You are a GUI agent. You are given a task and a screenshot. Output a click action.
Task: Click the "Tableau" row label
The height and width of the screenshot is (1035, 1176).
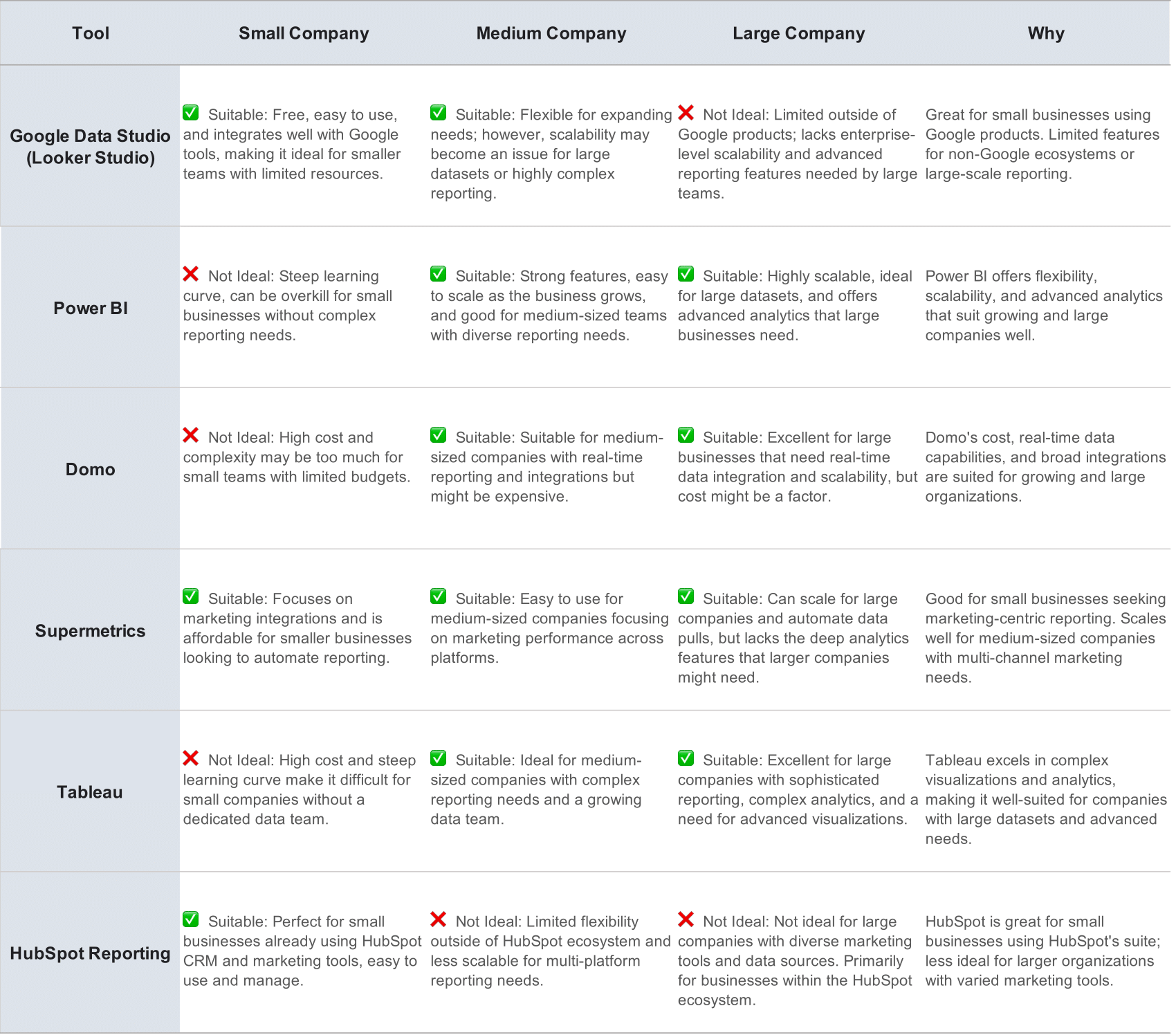click(90, 792)
